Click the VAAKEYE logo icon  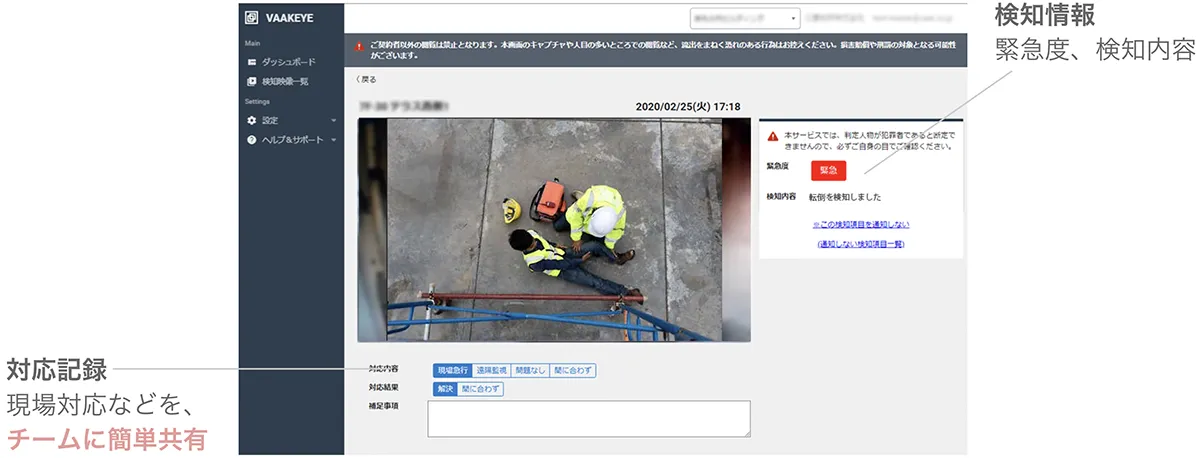251,17
